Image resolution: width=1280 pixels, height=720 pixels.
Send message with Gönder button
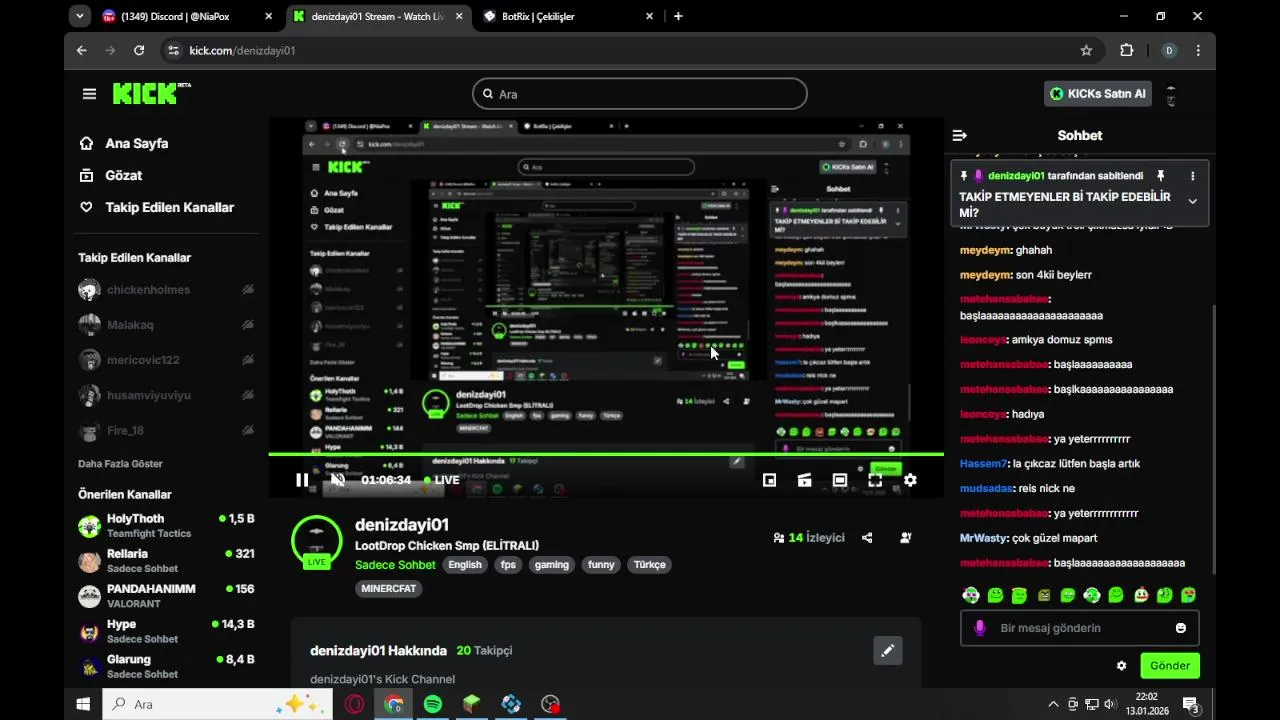1170,666
